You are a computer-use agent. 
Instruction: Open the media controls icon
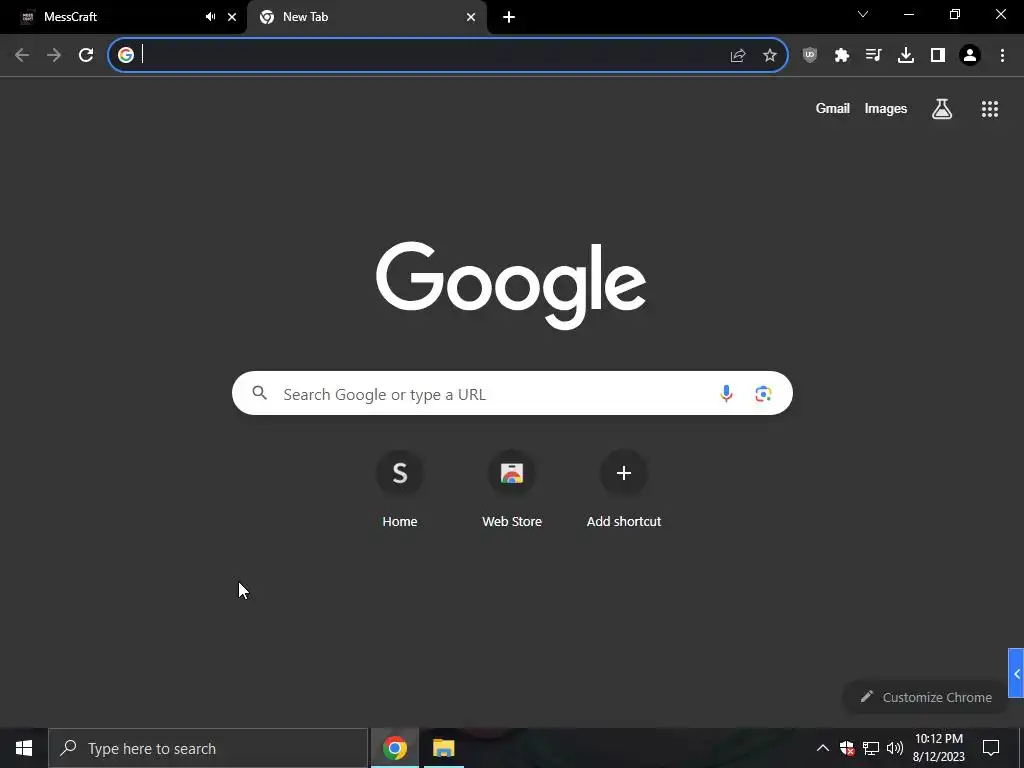tap(874, 55)
